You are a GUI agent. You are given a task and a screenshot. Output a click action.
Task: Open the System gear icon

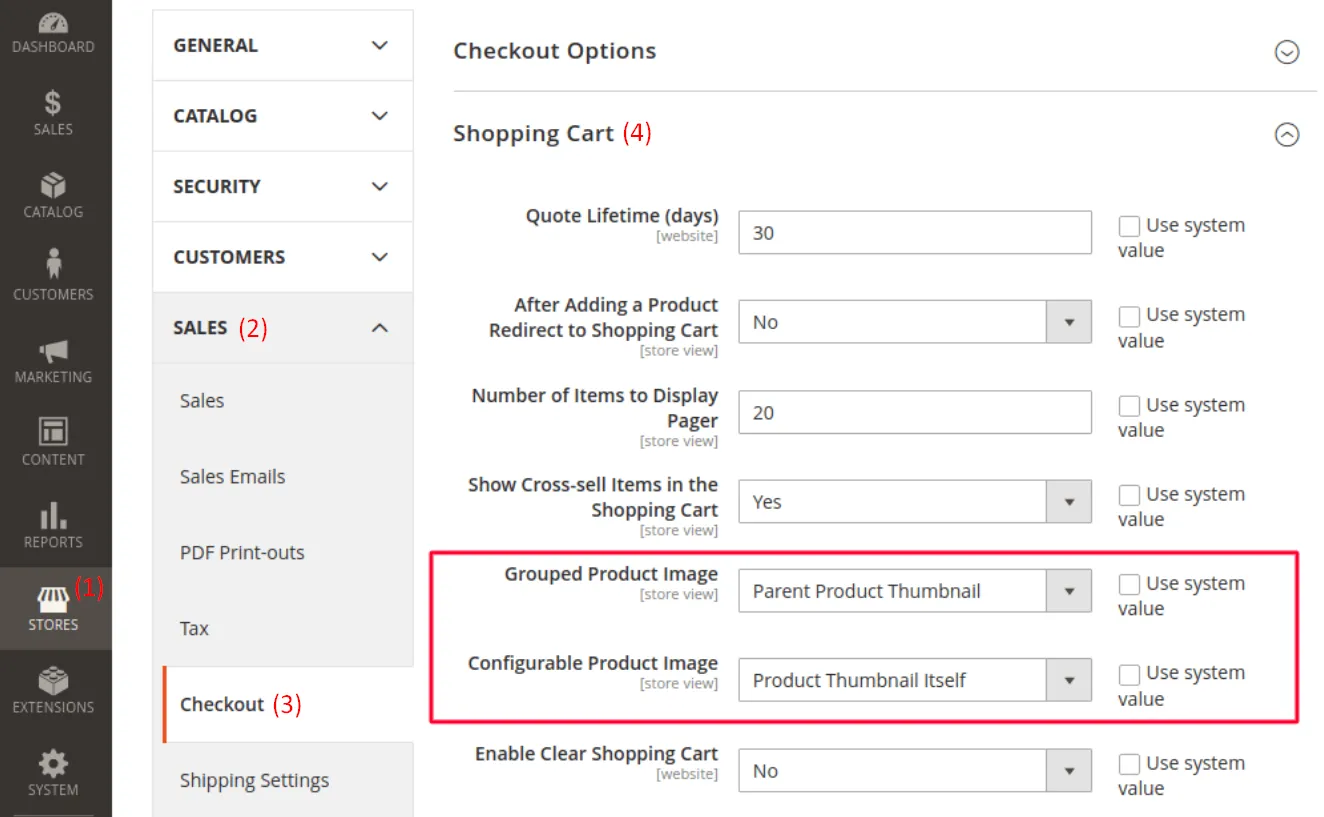53,765
